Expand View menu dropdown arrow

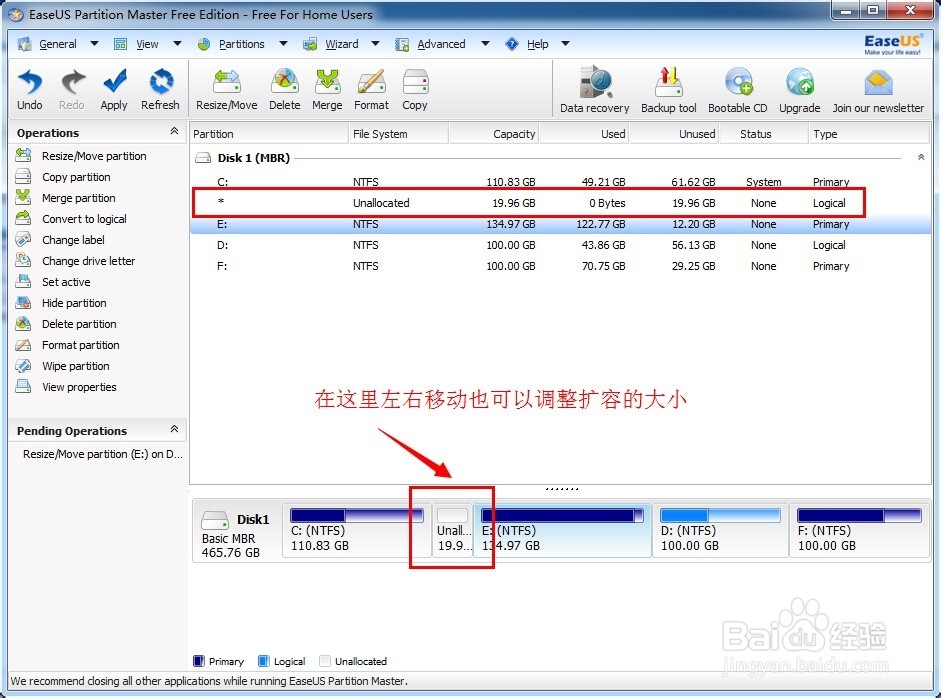[177, 44]
